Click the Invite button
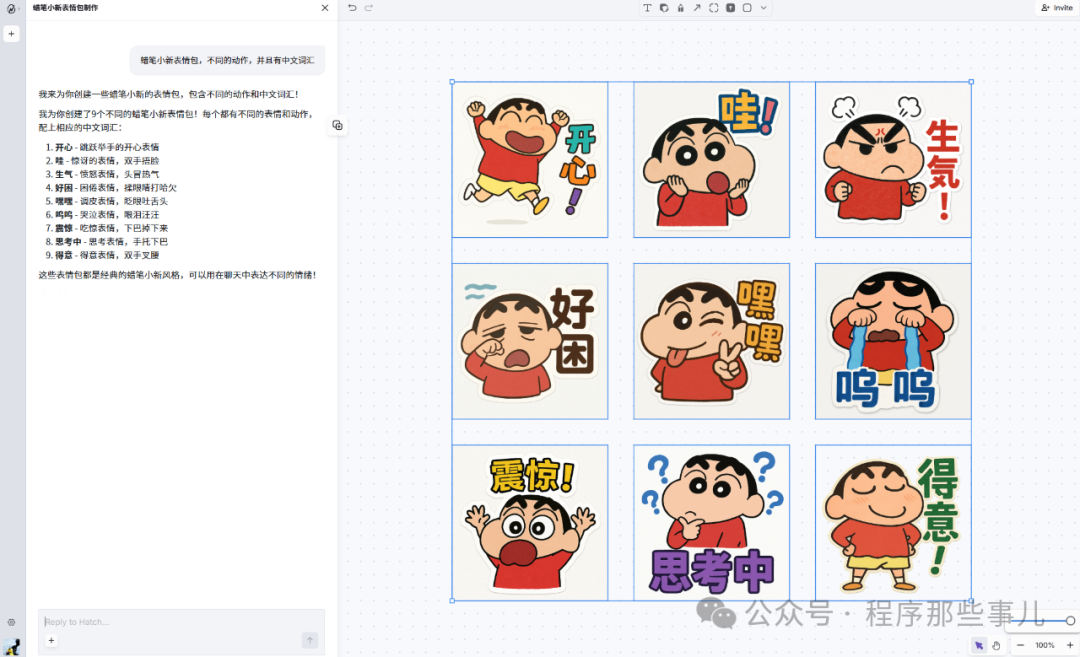This screenshot has height=657, width=1080. coord(1057,8)
